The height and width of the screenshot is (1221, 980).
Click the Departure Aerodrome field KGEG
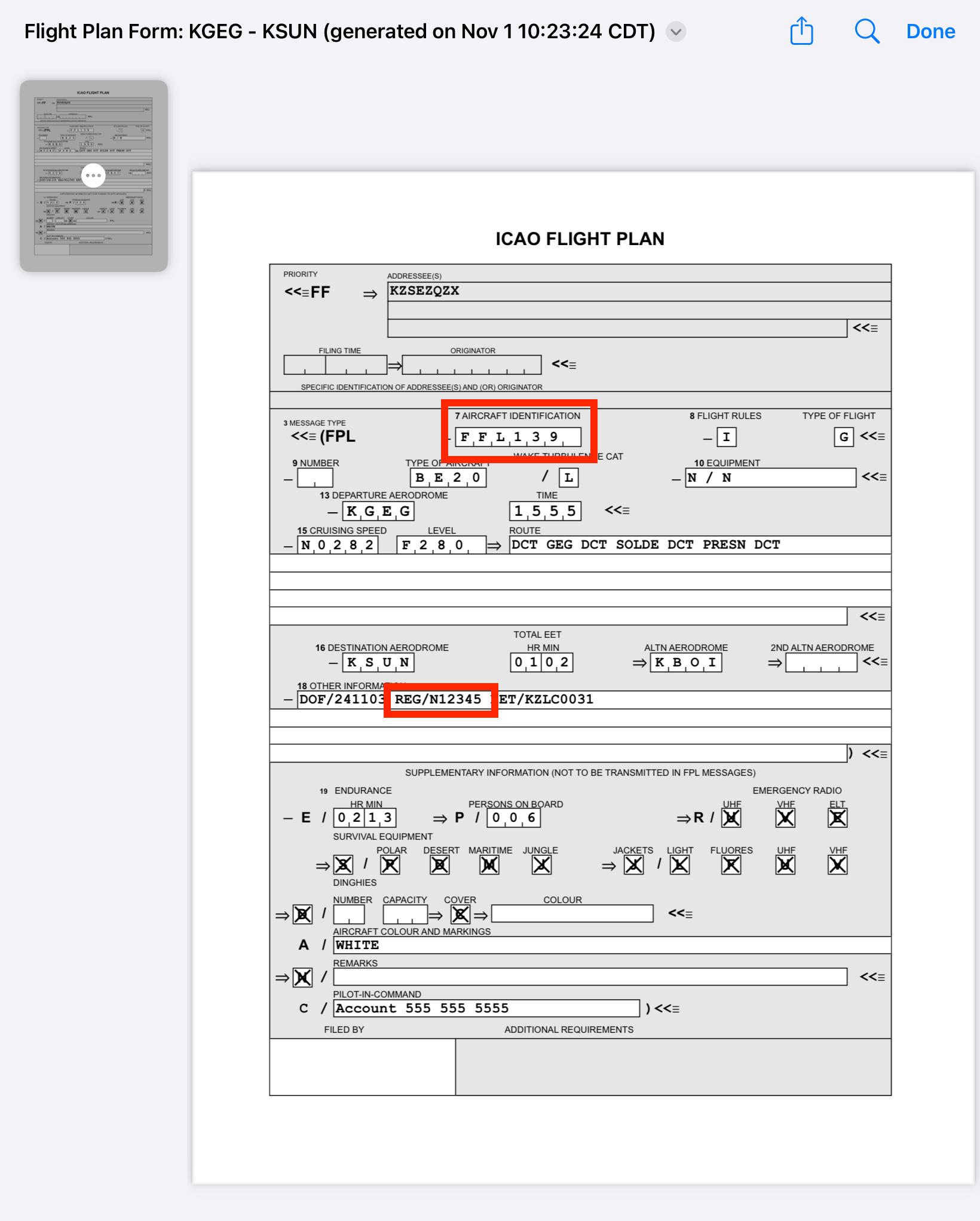coord(378,511)
